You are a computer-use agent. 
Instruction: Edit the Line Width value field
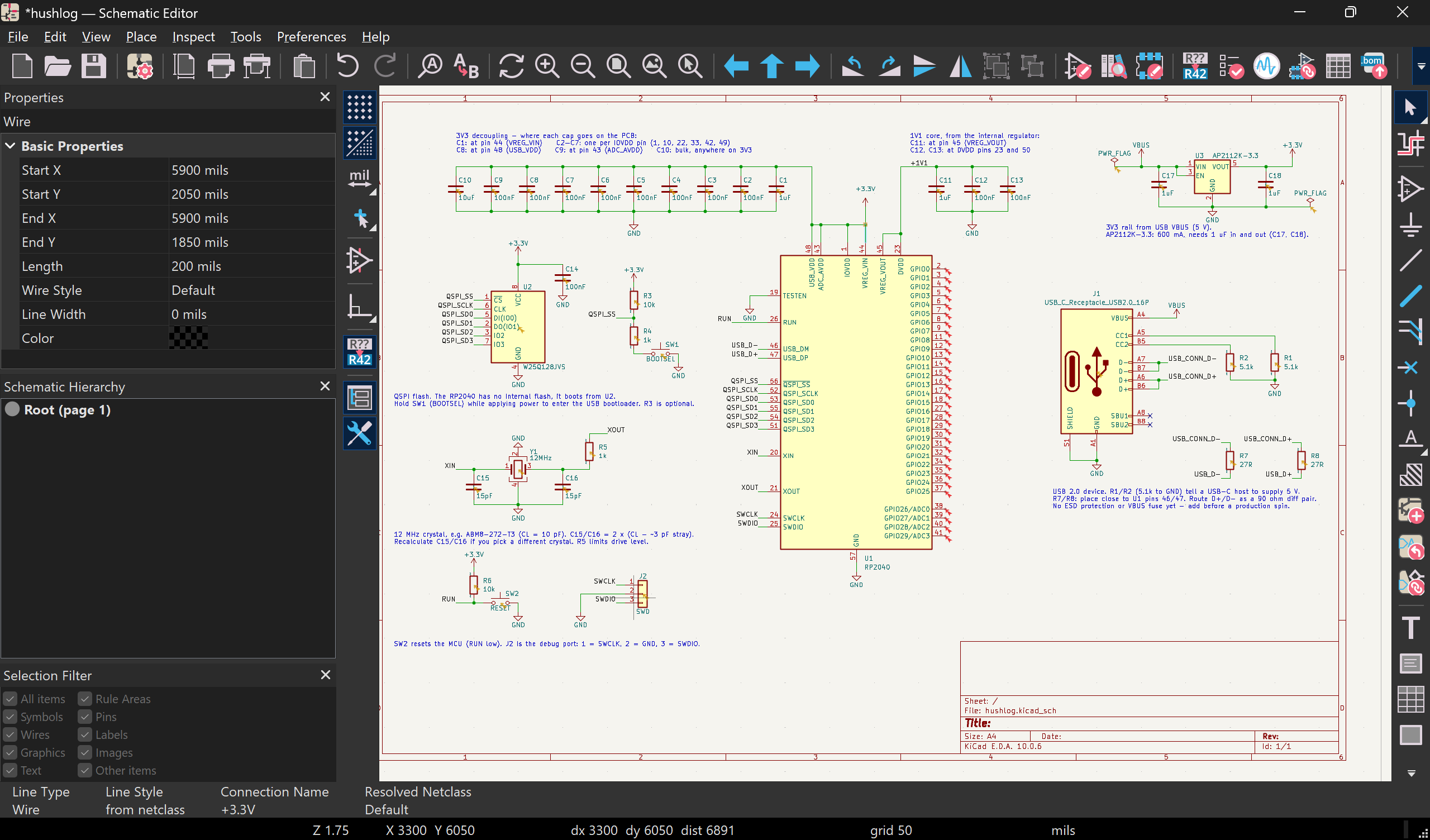(x=252, y=314)
